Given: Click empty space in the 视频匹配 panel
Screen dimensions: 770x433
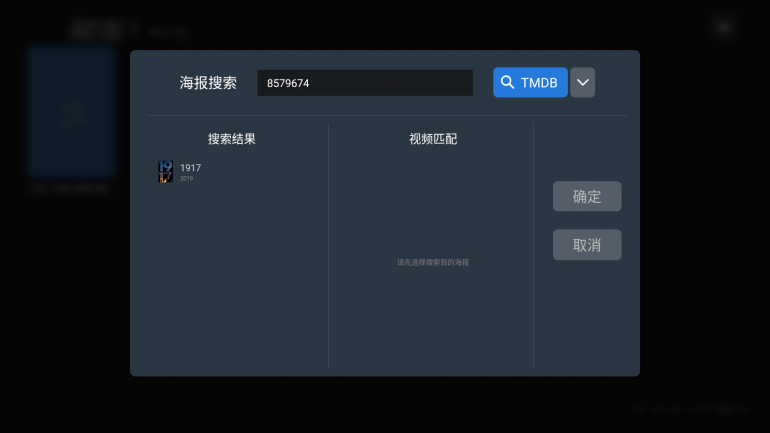Looking at the screenshot, I should tap(432, 320).
